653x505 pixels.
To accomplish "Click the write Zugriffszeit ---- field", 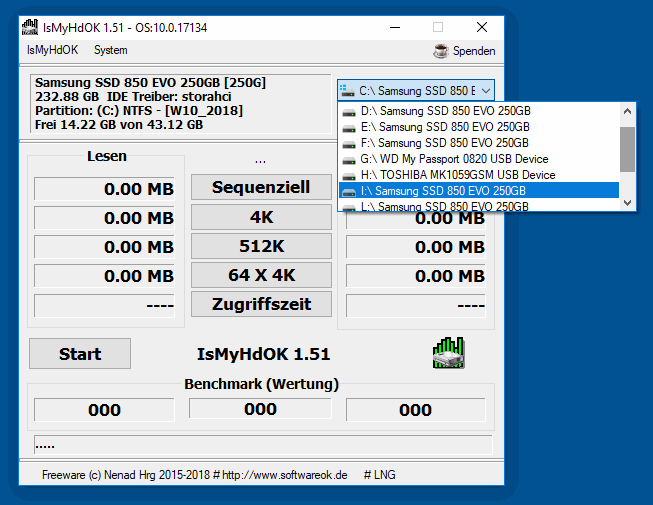I will coord(416,306).
